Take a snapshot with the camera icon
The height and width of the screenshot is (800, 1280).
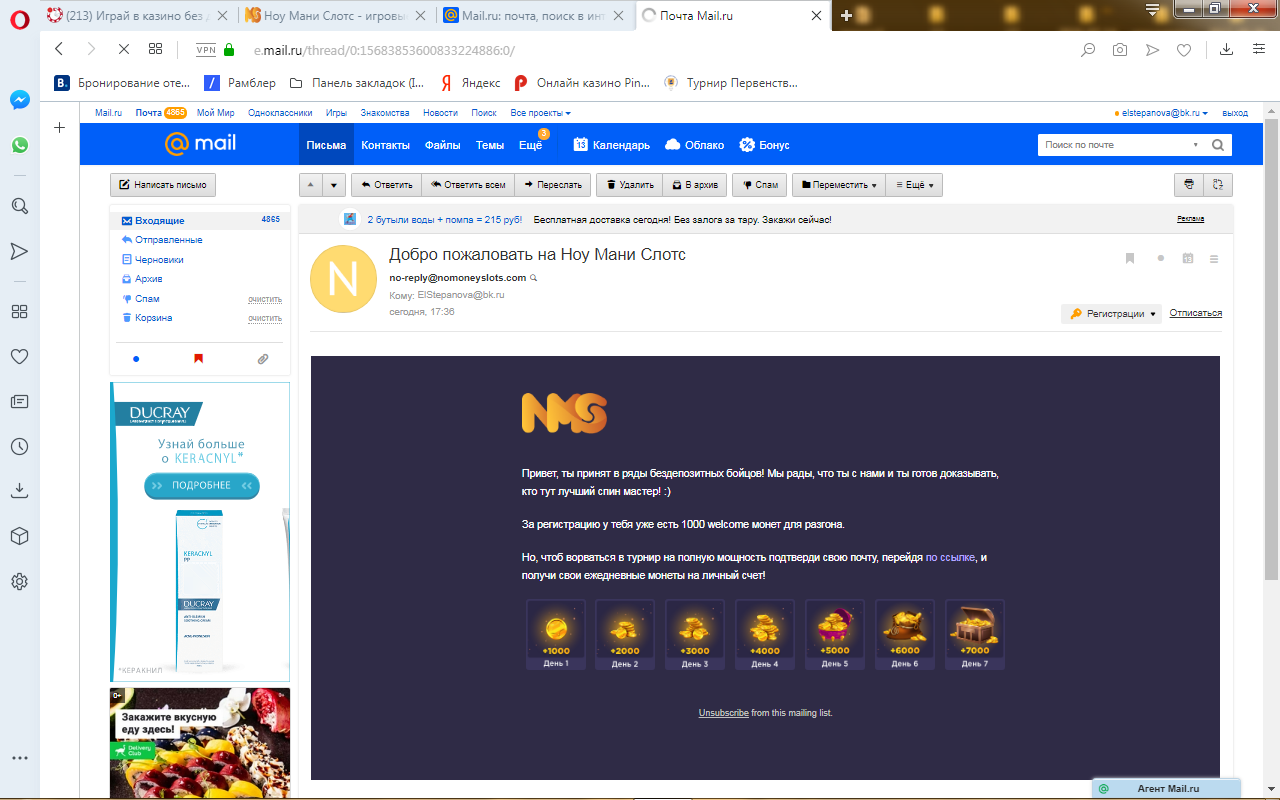(x=1120, y=49)
